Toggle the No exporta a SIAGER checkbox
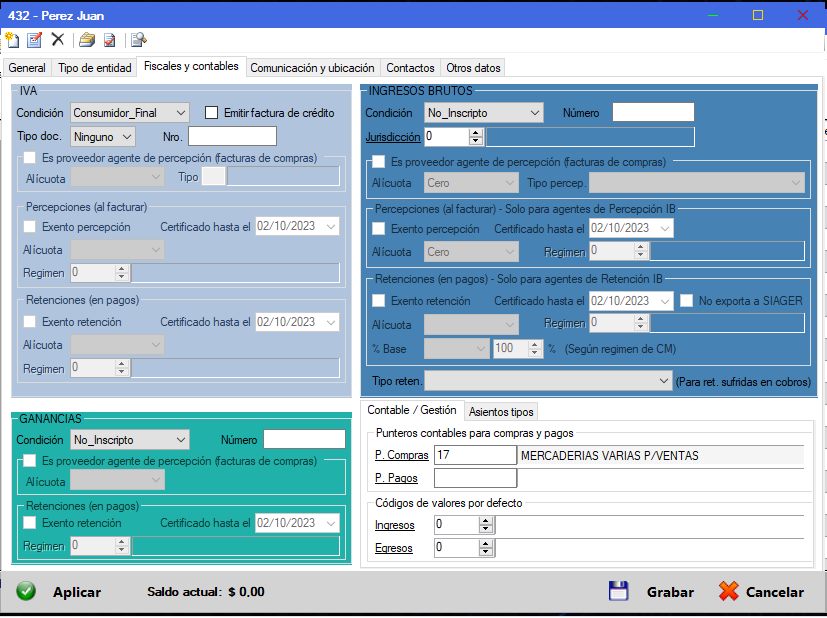The height and width of the screenshot is (618, 827). [x=686, y=301]
